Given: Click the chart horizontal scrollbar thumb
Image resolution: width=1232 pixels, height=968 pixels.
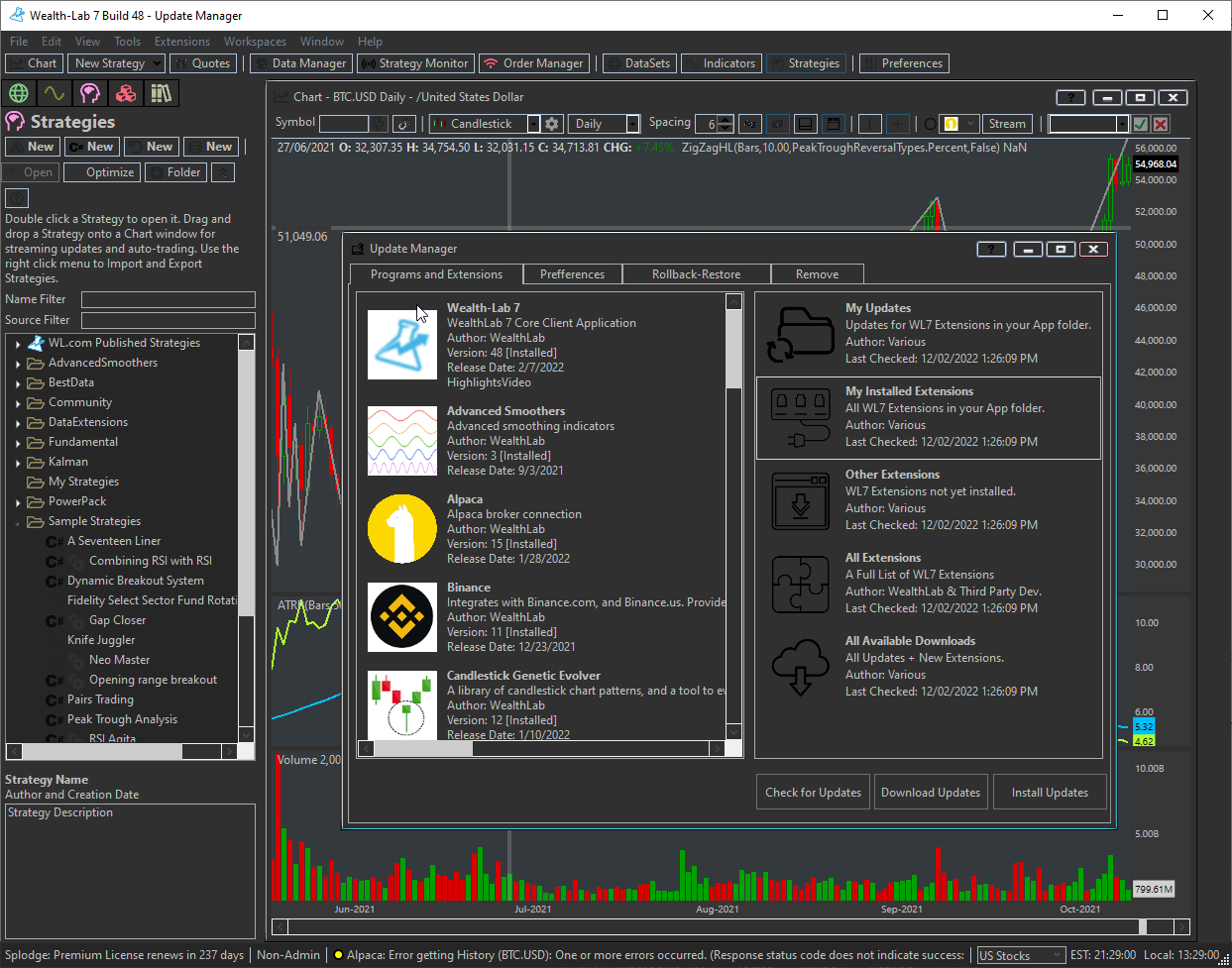Looking at the screenshot, I should pyautogui.click(x=1143, y=927).
